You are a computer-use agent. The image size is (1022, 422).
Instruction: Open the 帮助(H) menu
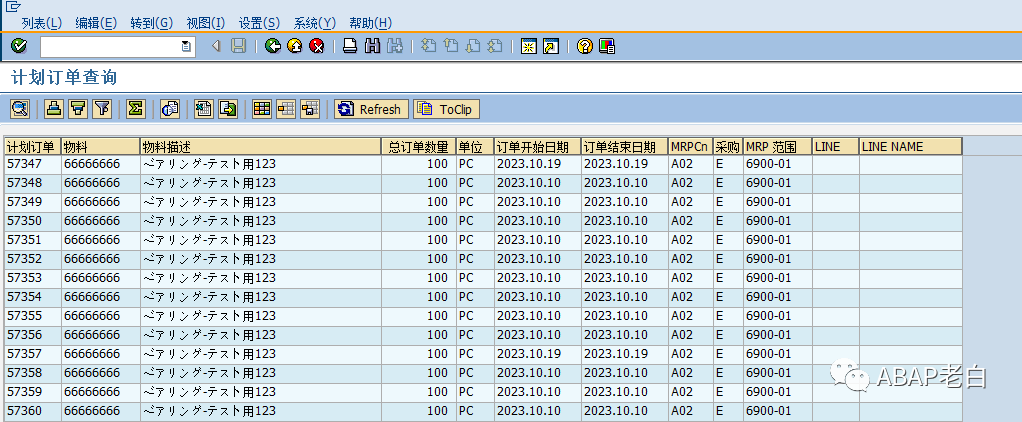(371, 23)
